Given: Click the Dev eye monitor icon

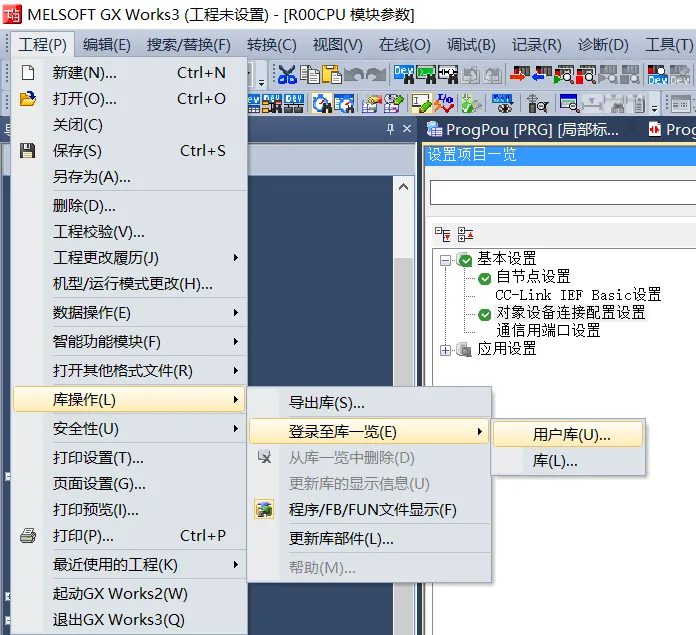Looking at the screenshot, I should (x=502, y=103).
